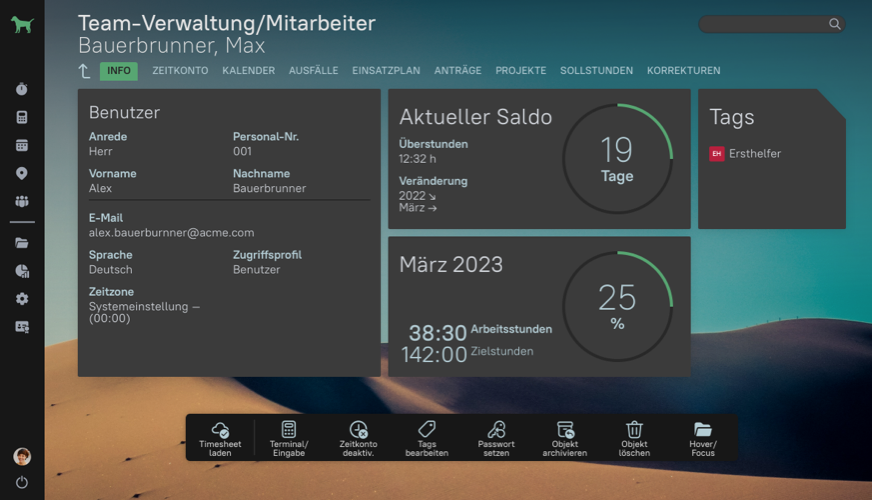Switch to the KORREKTUREN tab
Viewport: 872px width, 500px height.
point(683,71)
